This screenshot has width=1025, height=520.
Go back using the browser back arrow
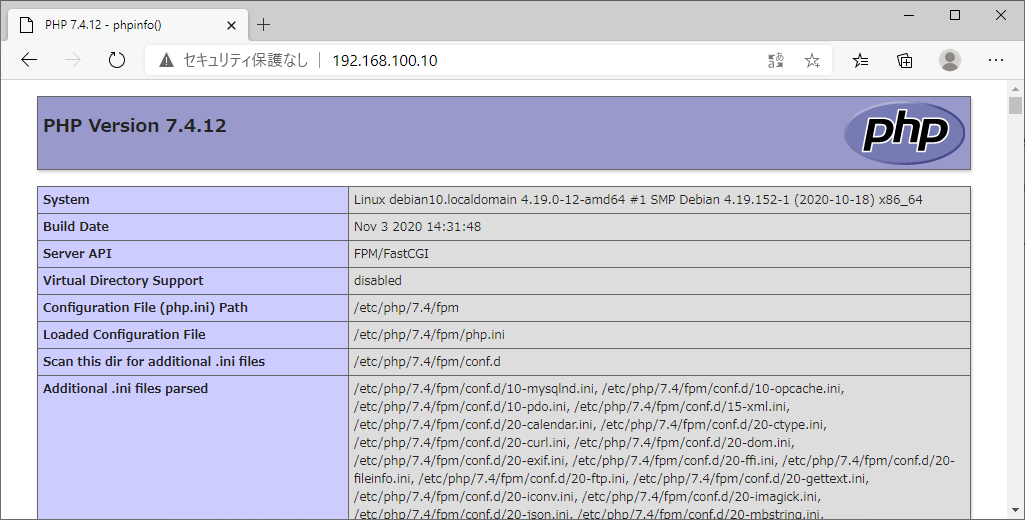(x=29, y=61)
